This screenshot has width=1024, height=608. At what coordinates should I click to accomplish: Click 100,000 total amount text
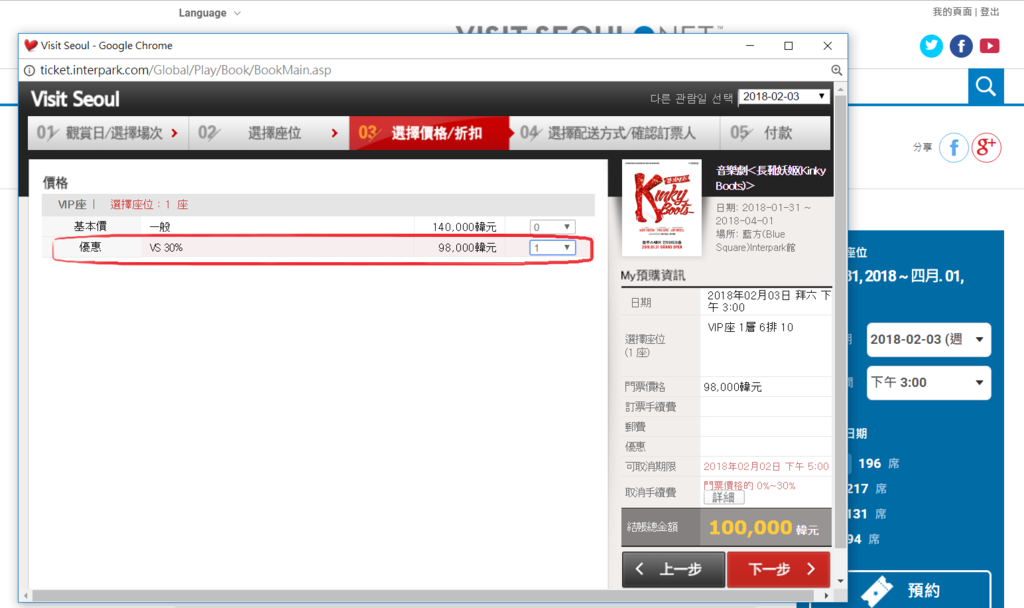(x=750, y=527)
